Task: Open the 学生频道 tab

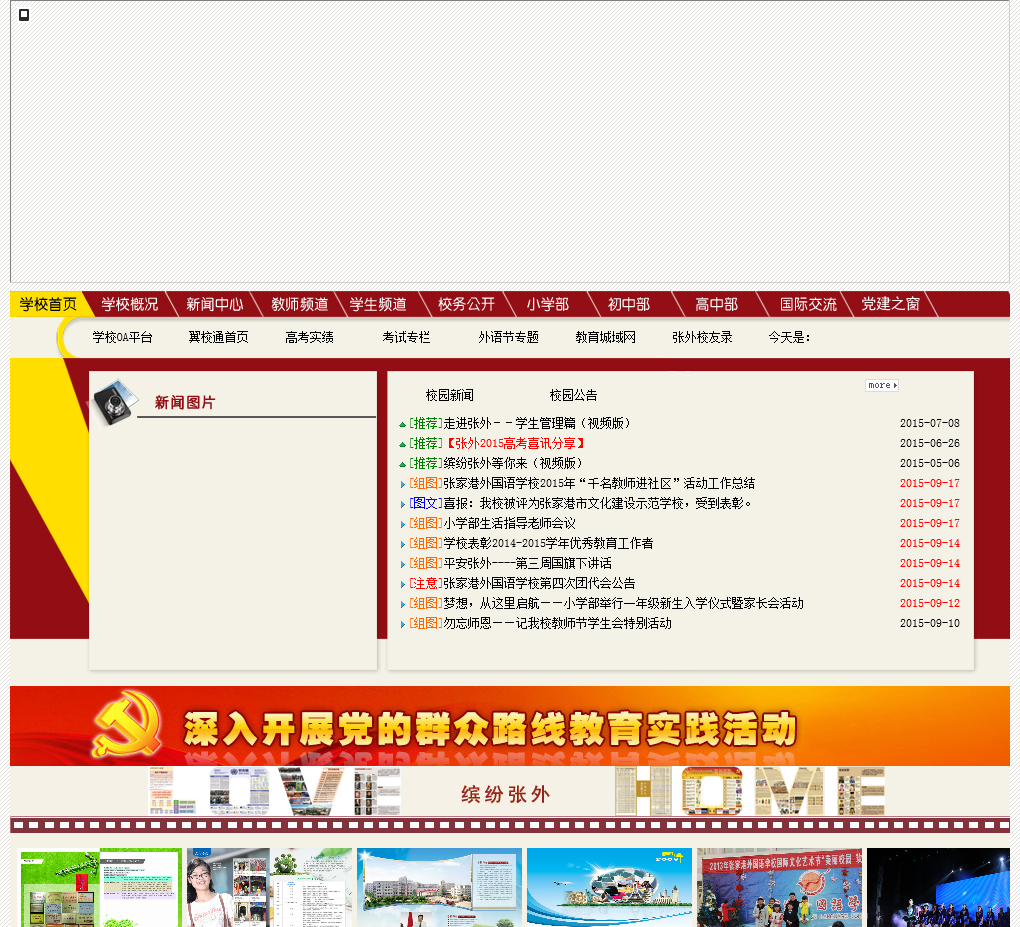Action: click(378, 304)
